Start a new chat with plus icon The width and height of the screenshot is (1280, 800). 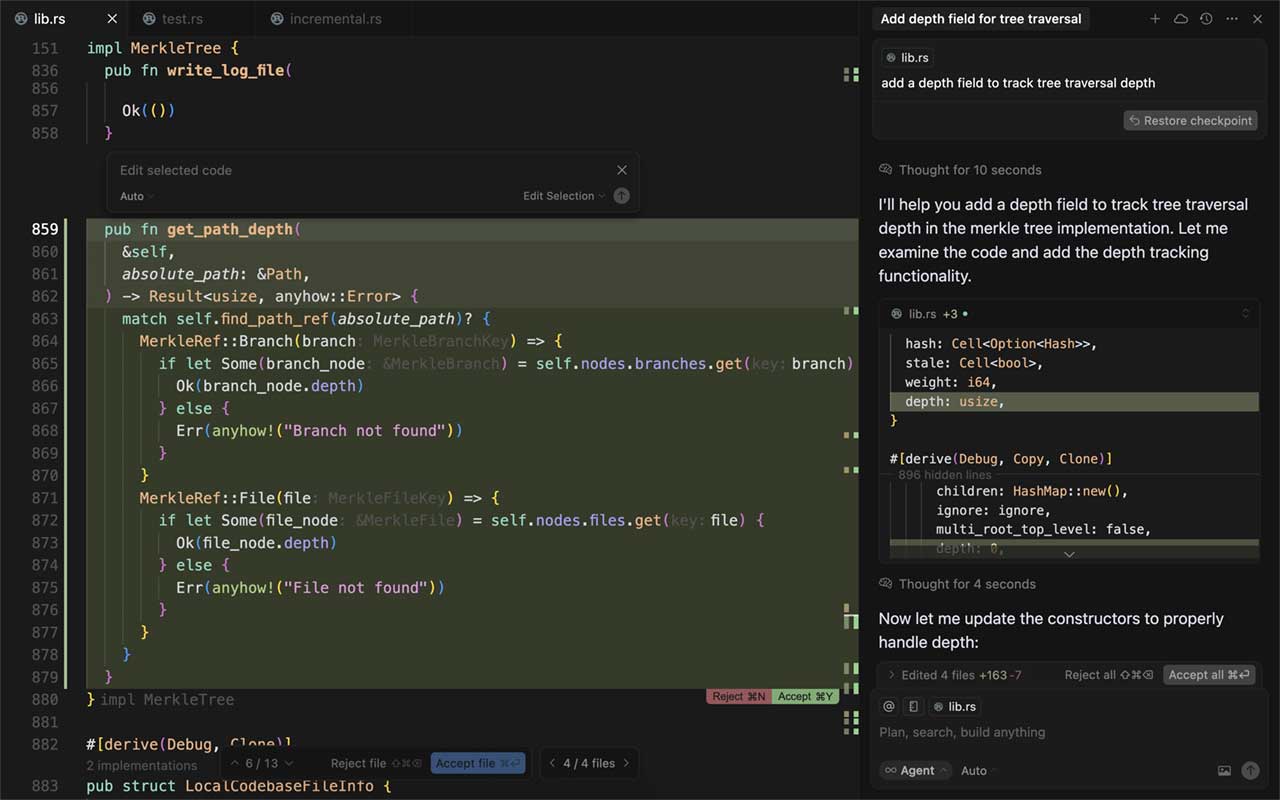coord(1155,19)
